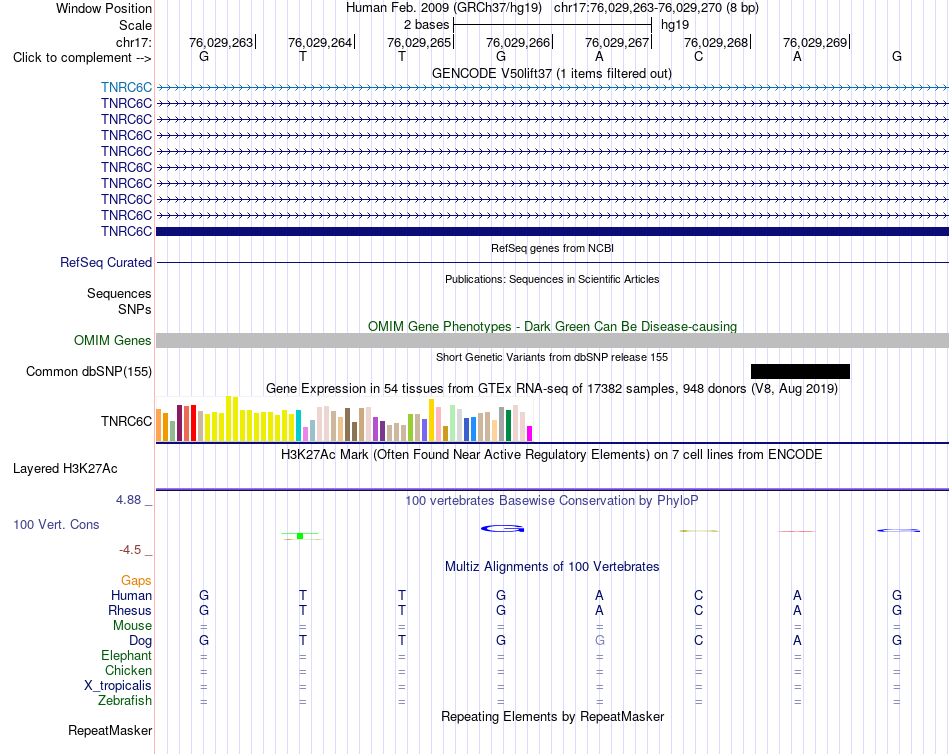The width and height of the screenshot is (950, 754).
Task: Click the 'Window Position' label
Action: coord(104,8)
